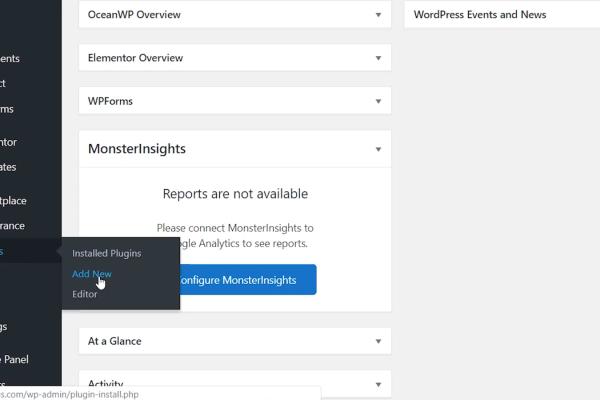Select Editor in the Plugins submenu
Image resolution: width=600 pixels, height=400 pixels.
click(85, 294)
